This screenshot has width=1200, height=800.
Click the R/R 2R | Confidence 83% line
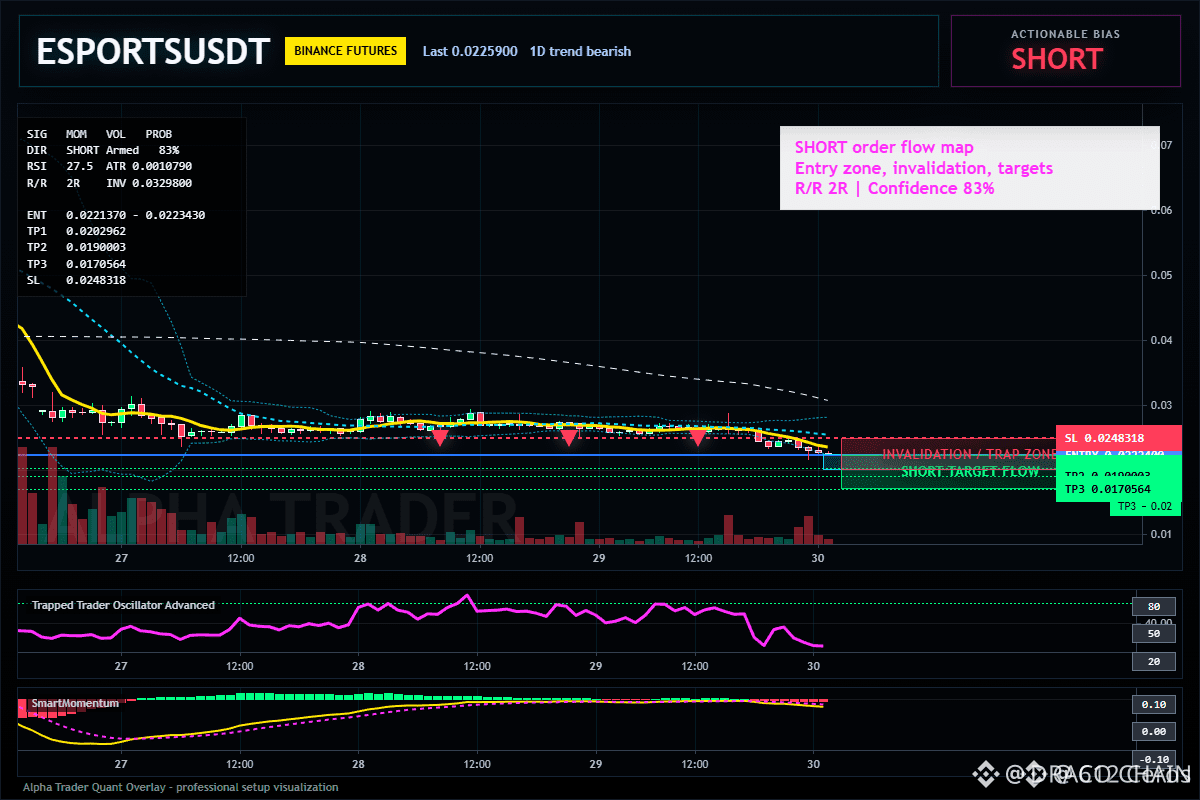point(895,188)
